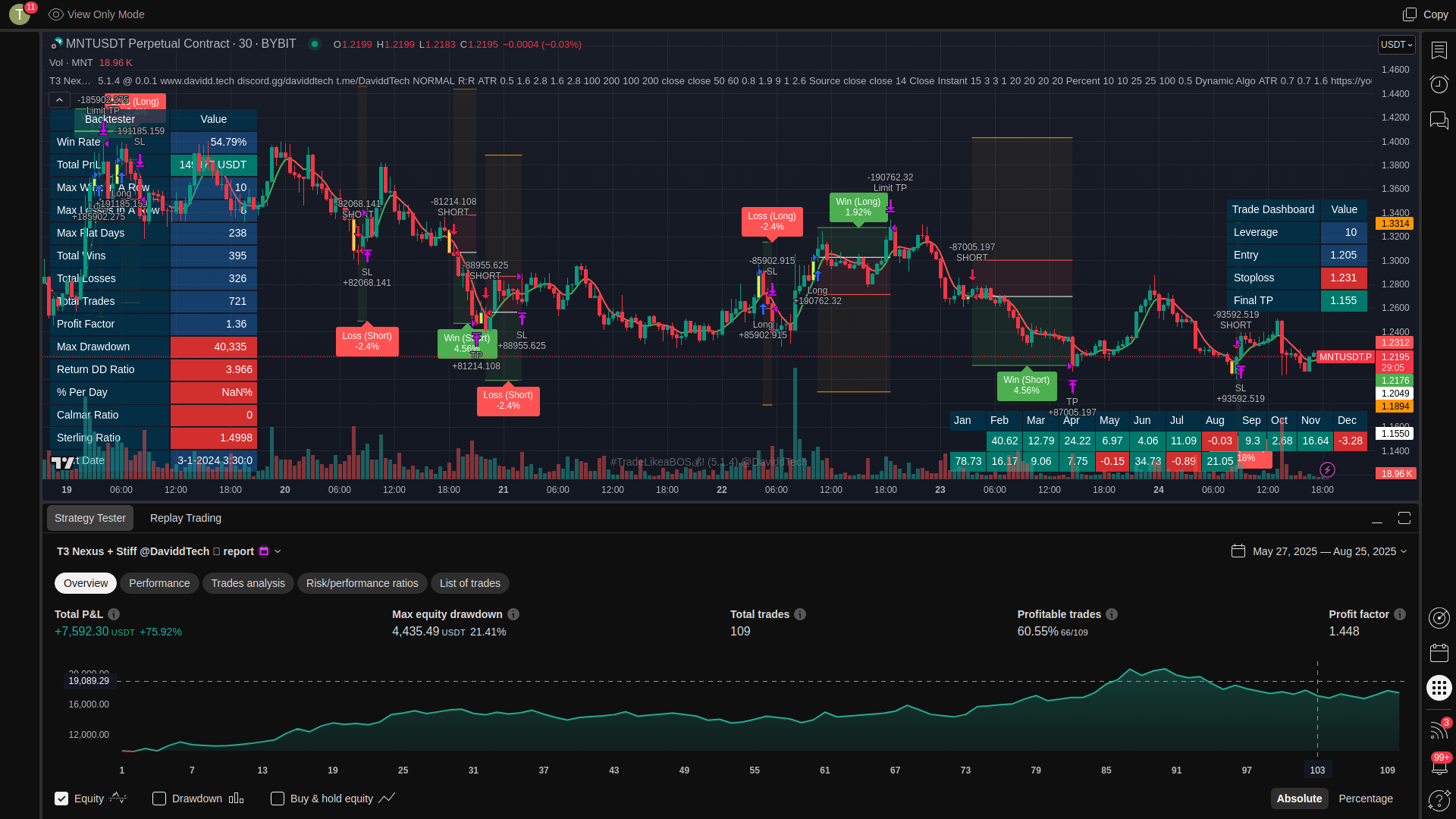Click the purple lightning flash icon on chart
1456x819 pixels.
pos(1327,470)
